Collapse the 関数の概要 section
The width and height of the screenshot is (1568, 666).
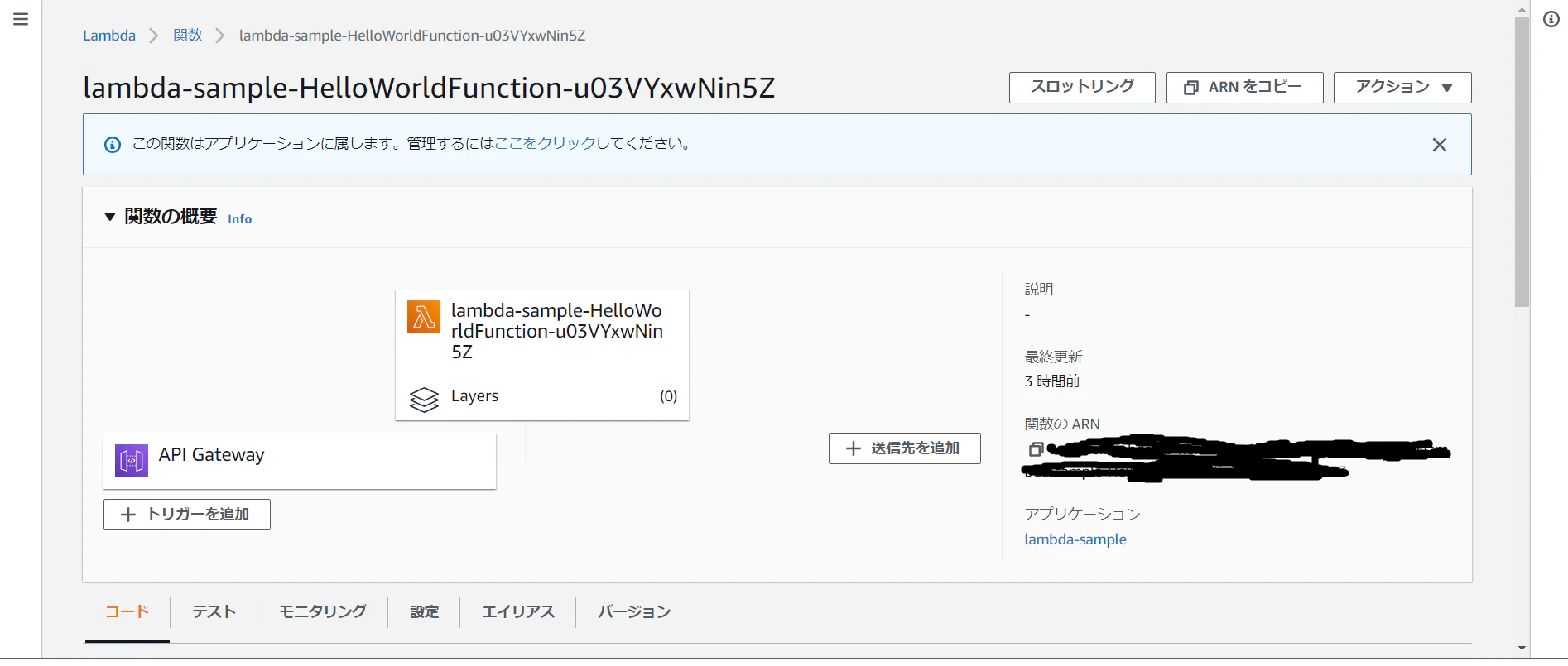coord(110,217)
